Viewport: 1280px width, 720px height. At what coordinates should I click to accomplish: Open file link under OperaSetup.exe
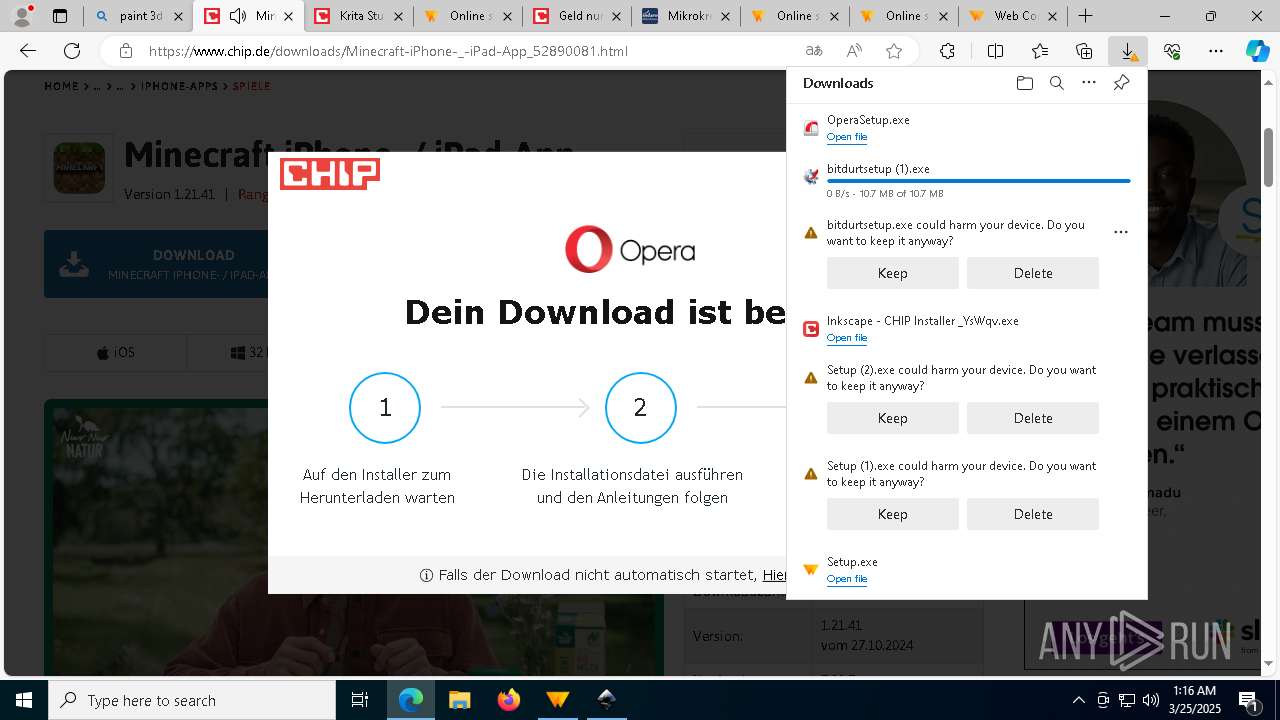tap(847, 137)
